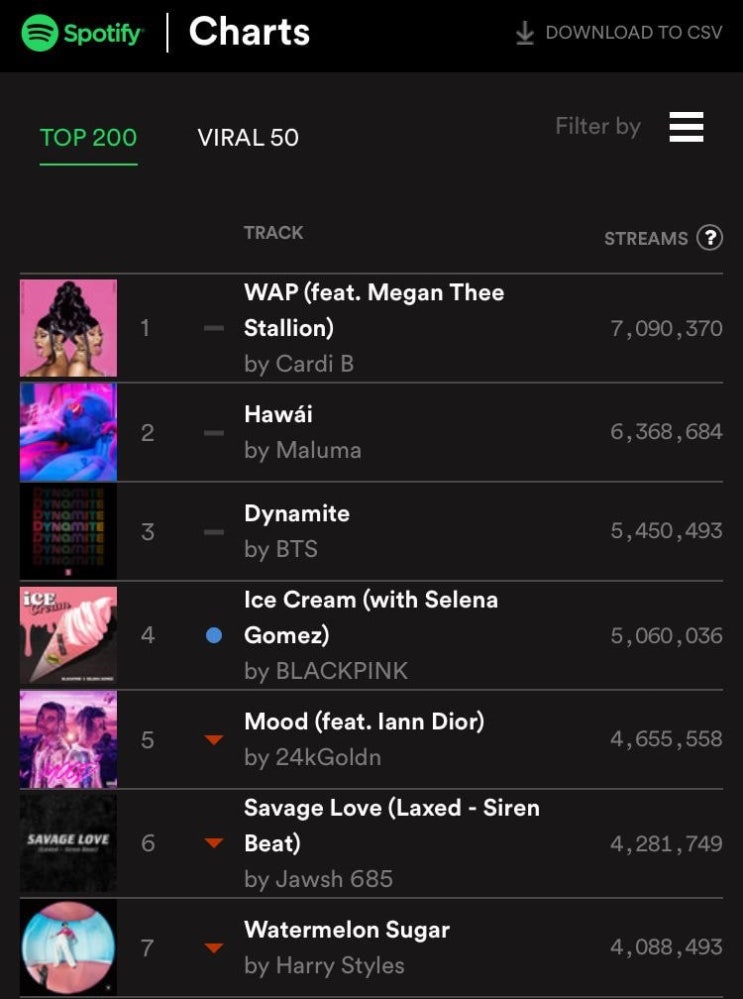Click the blue new-entry dot for Ice Cream
Screen dimensions: 743x999
pos(214,635)
